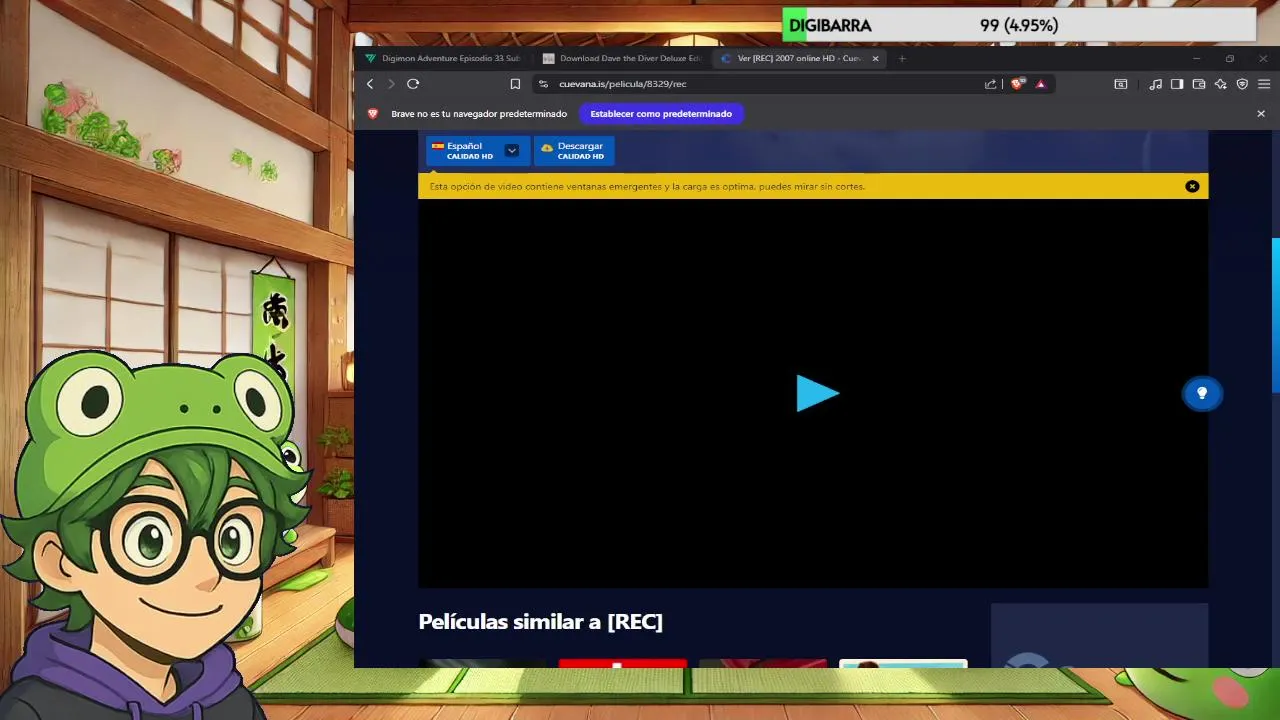Open the Brave VPN shield icon
1280x720 pixels.
tap(1242, 84)
